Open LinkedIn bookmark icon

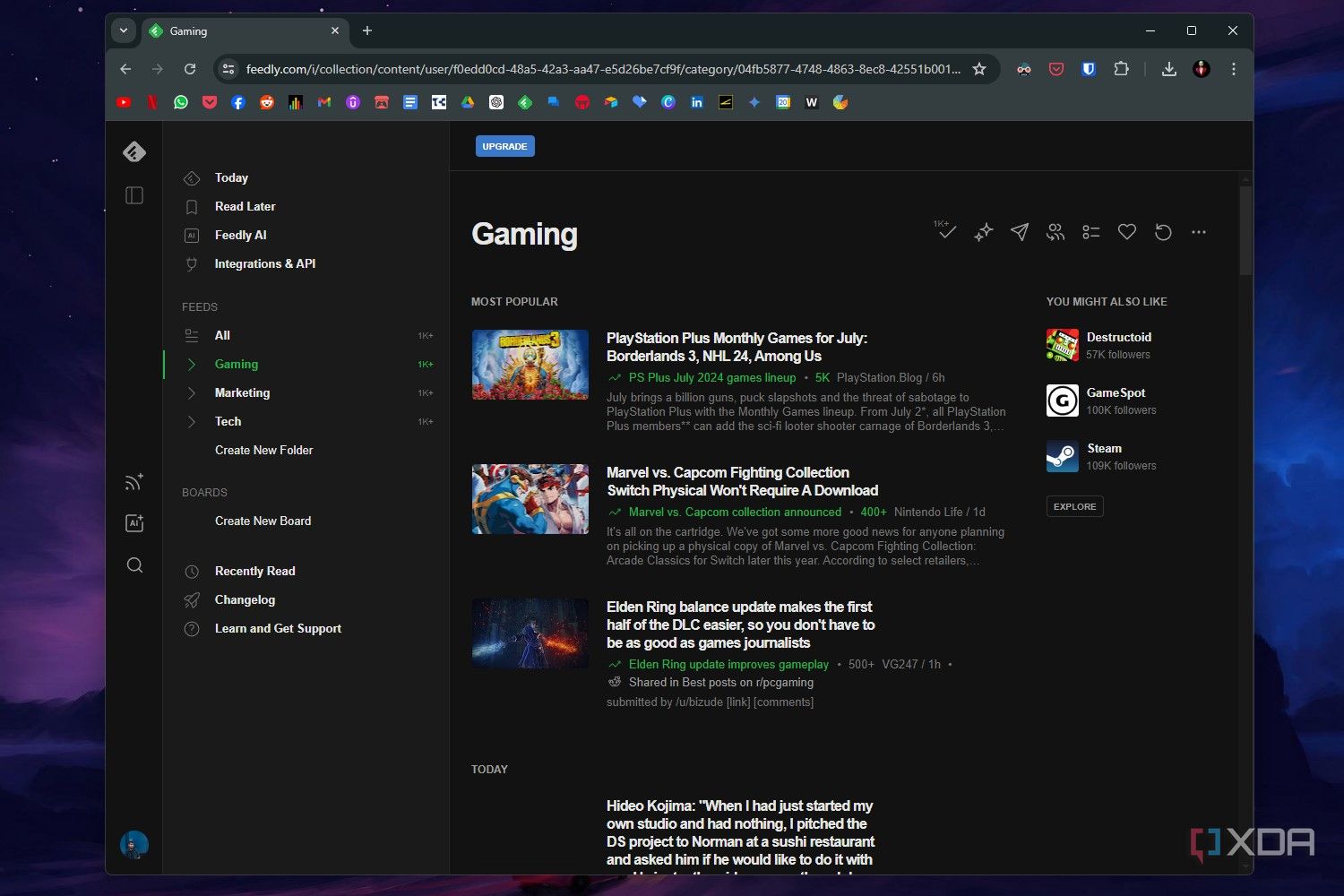coord(697,102)
